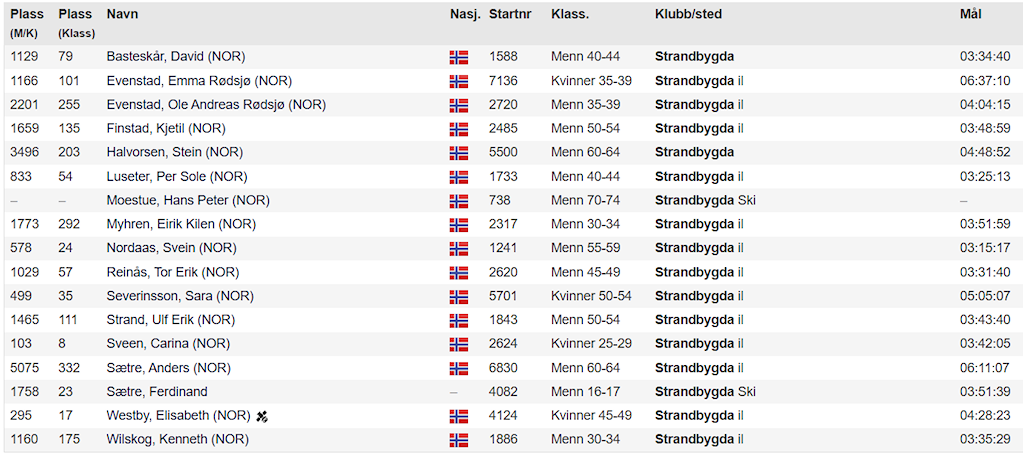Open Finstad, Kjetil's result entry

[166, 128]
